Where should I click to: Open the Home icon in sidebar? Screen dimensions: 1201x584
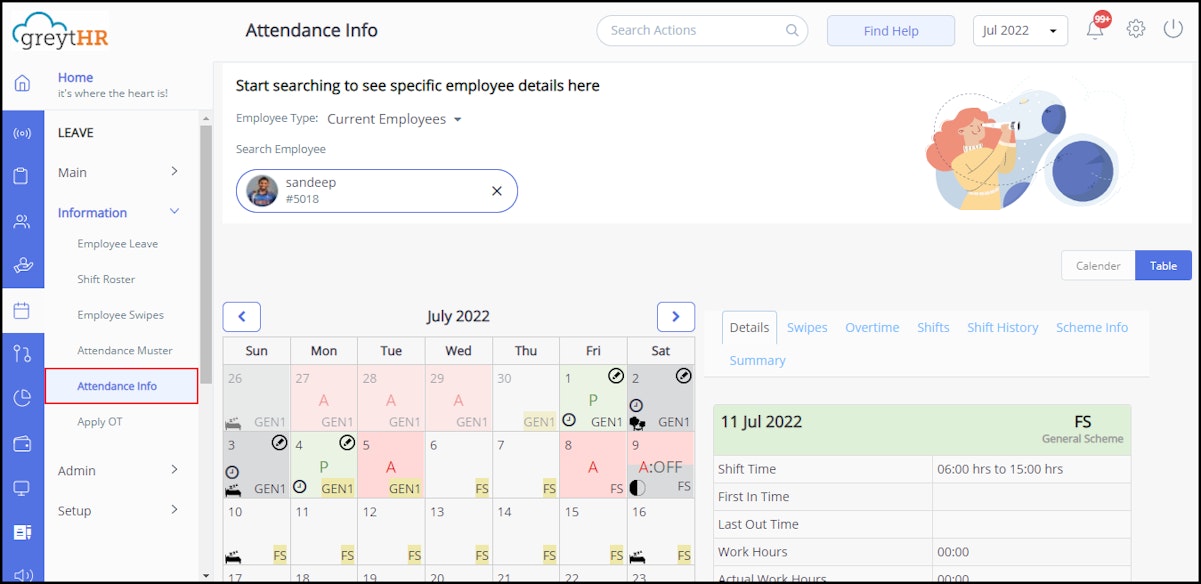point(22,84)
